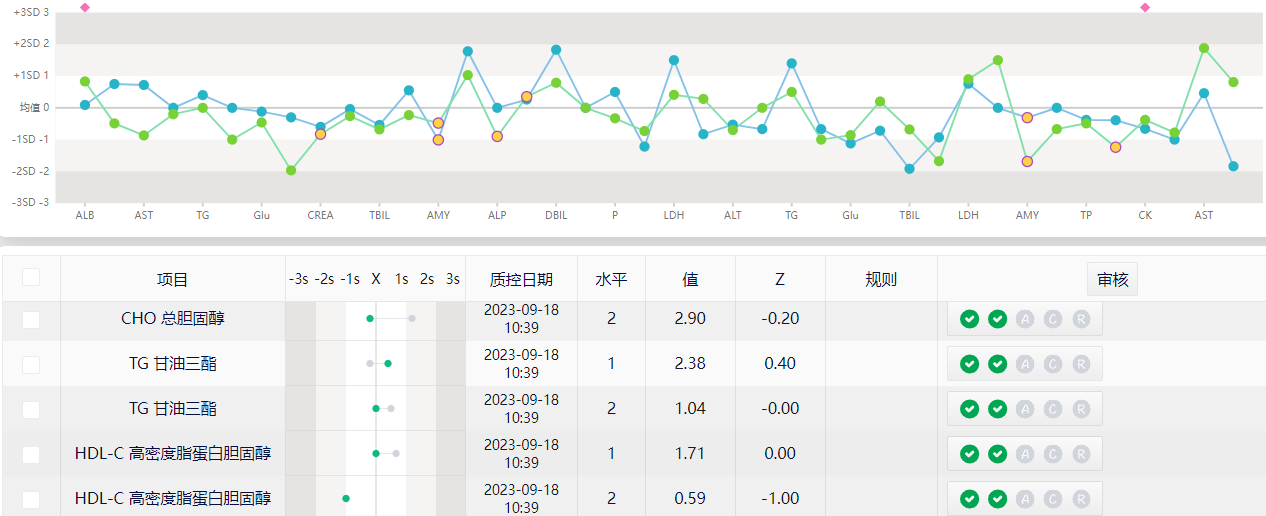Toggle the select-all checkbox in table header
The height and width of the screenshot is (516, 1266).
click(31, 277)
